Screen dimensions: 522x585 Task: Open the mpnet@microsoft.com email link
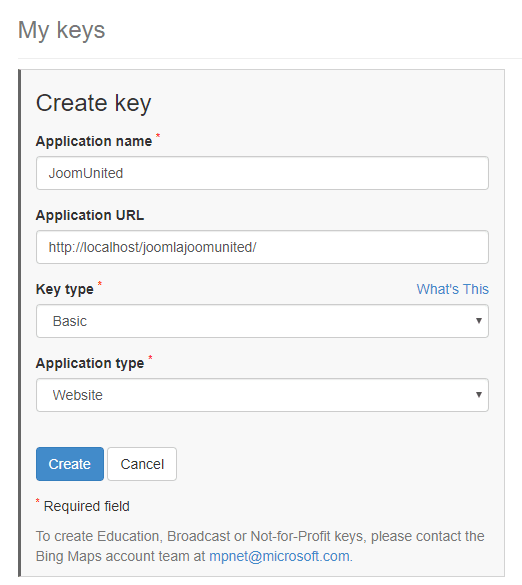coord(279,556)
